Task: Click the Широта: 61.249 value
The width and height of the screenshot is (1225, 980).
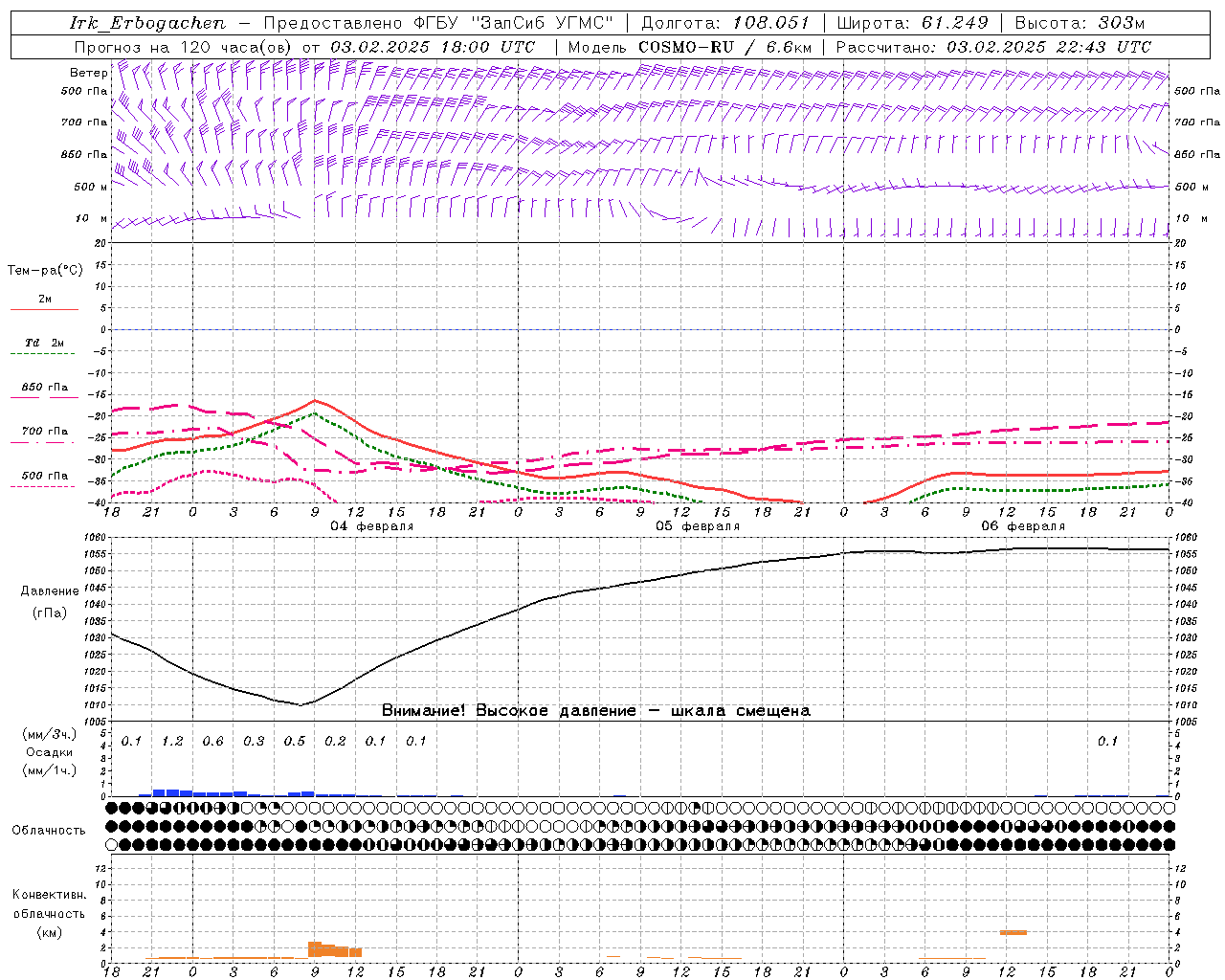Action: [913, 23]
